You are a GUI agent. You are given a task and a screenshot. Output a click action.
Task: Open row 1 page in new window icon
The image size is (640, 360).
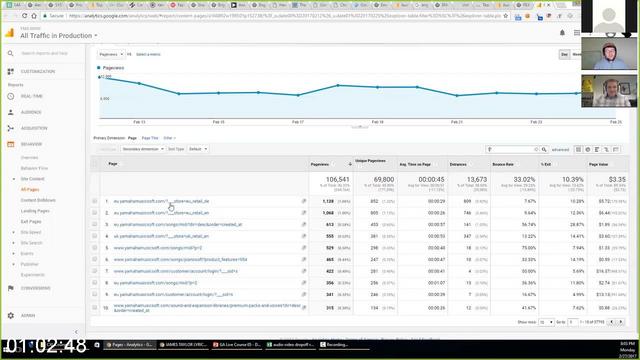[x=304, y=201]
